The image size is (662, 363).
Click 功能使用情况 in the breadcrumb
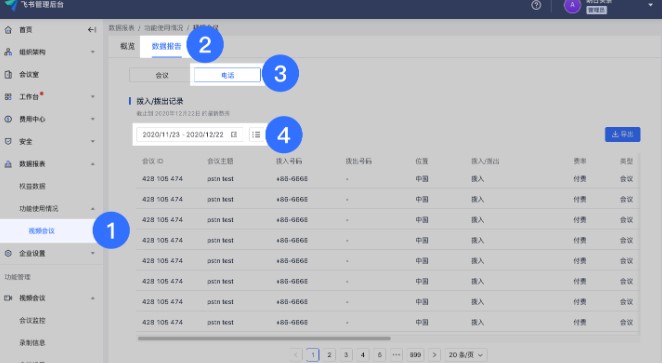163,28
